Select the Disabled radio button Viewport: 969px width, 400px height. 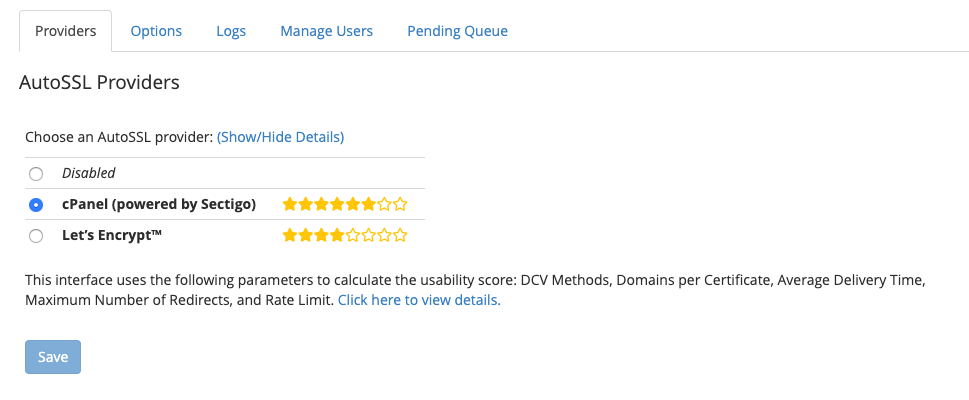(36, 174)
